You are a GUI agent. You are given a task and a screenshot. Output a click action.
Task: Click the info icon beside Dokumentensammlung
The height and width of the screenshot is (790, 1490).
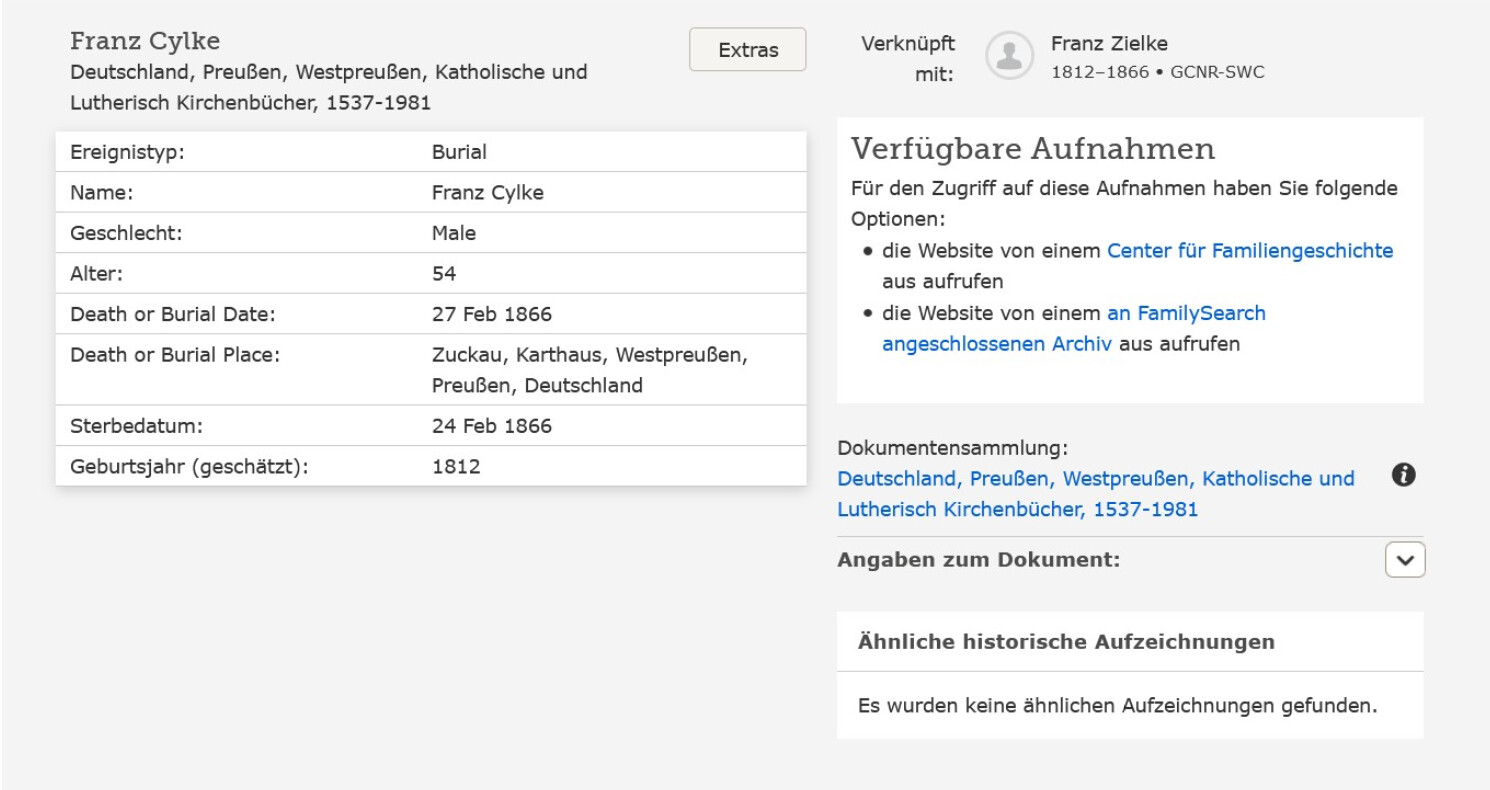coord(1403,477)
